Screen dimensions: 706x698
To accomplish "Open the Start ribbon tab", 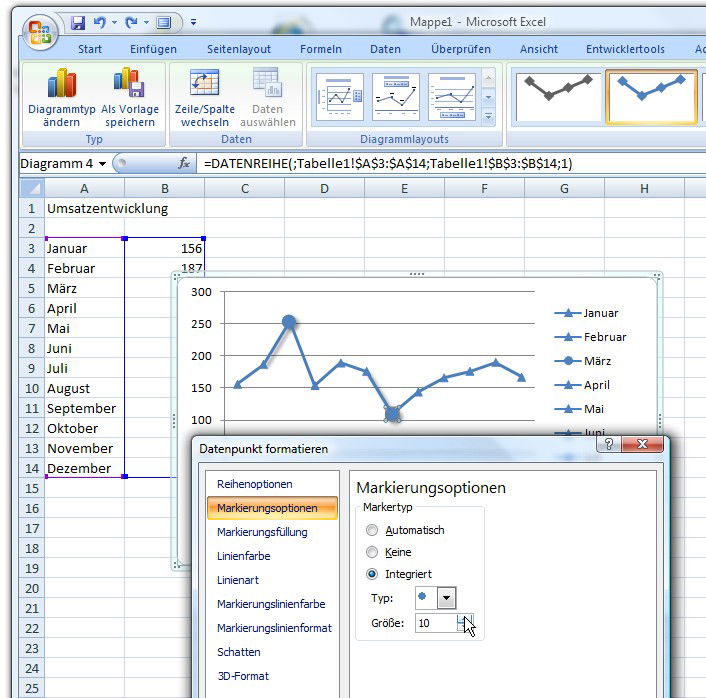I will point(90,49).
